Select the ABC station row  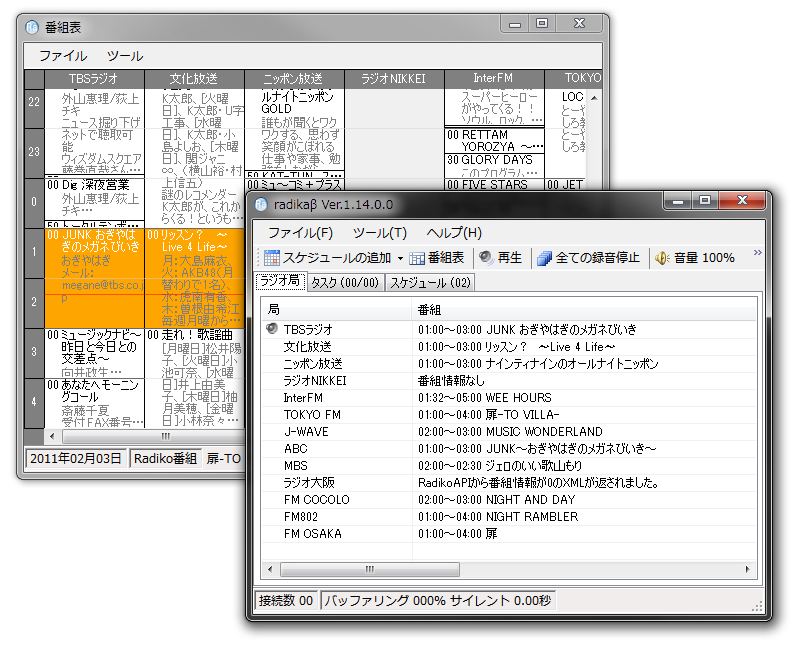(x=509, y=449)
